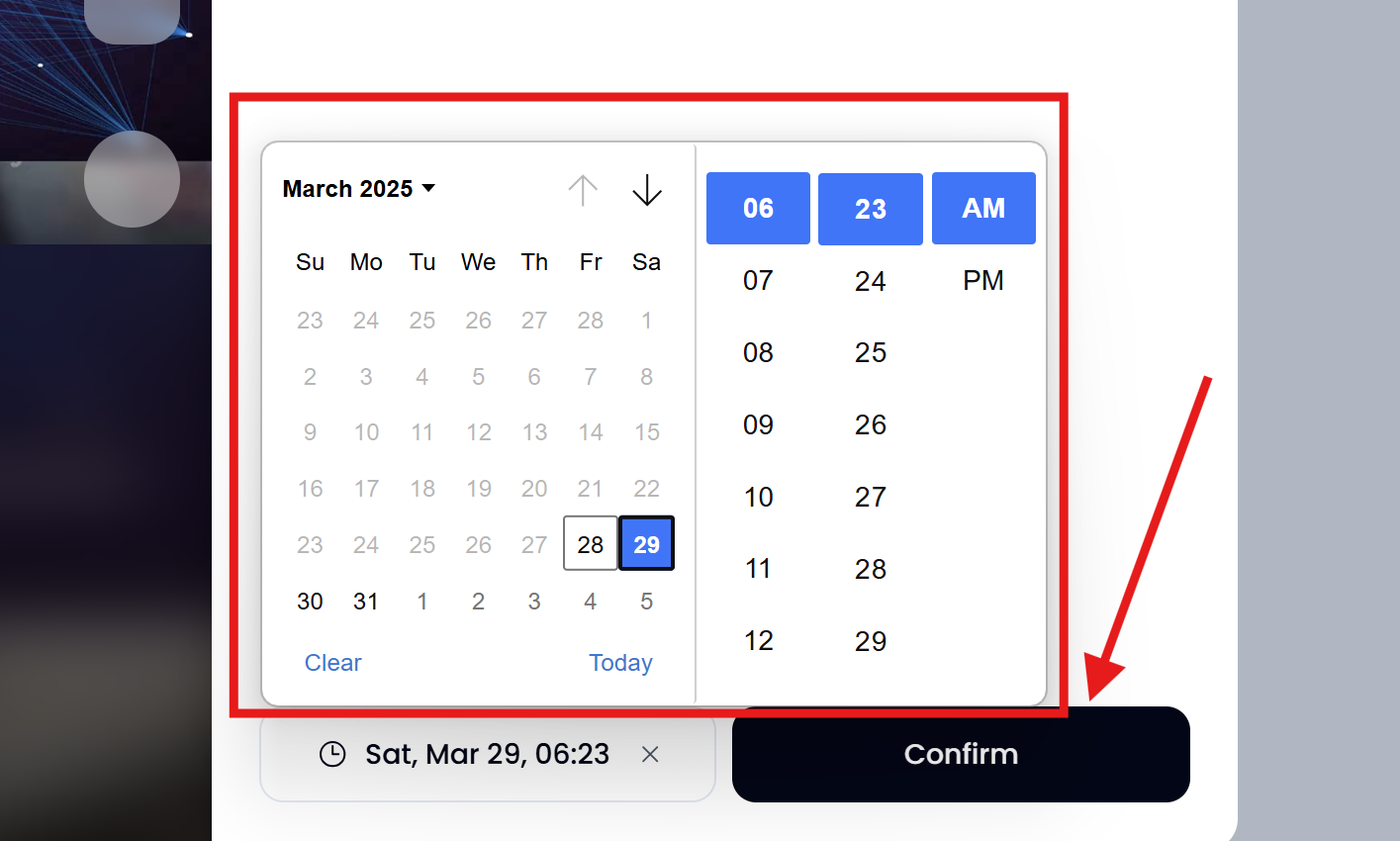The height and width of the screenshot is (841, 1400).
Task: Click the up arrow for previous month
Action: pyautogui.click(x=583, y=190)
